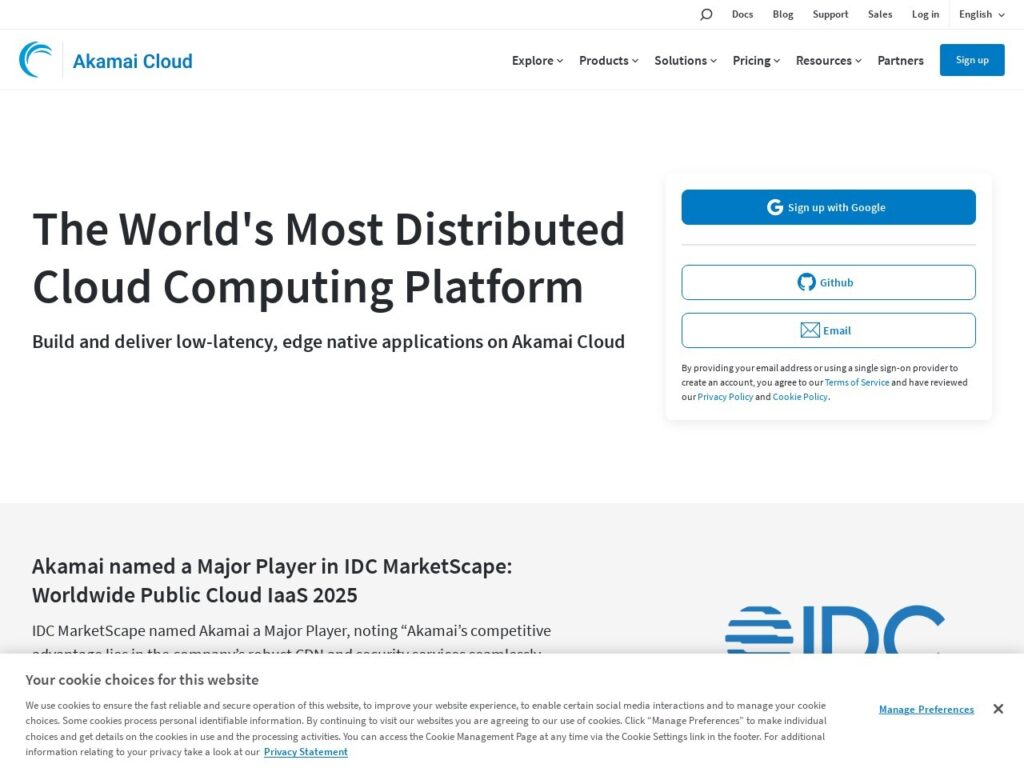Viewport: 1024px width, 768px height.
Task: Click the search magnifier icon
Action: (706, 15)
